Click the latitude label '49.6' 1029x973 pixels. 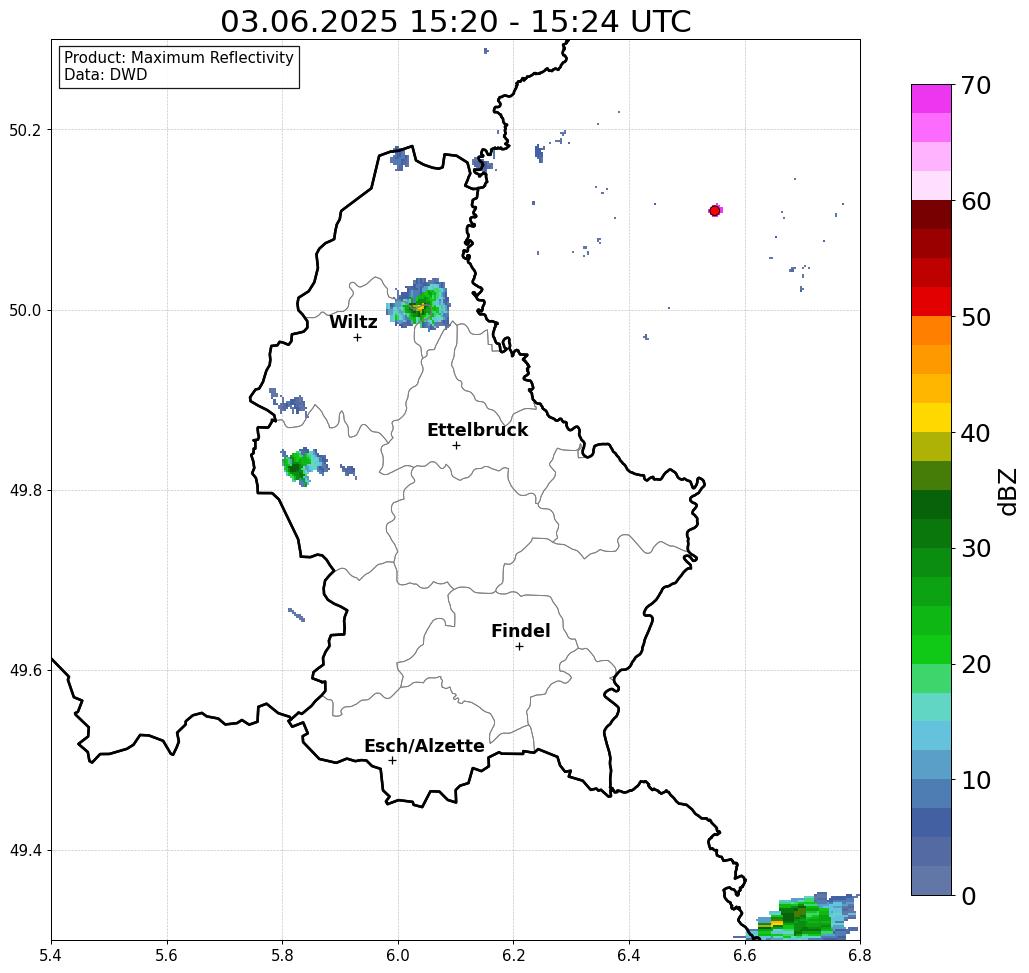(25, 671)
